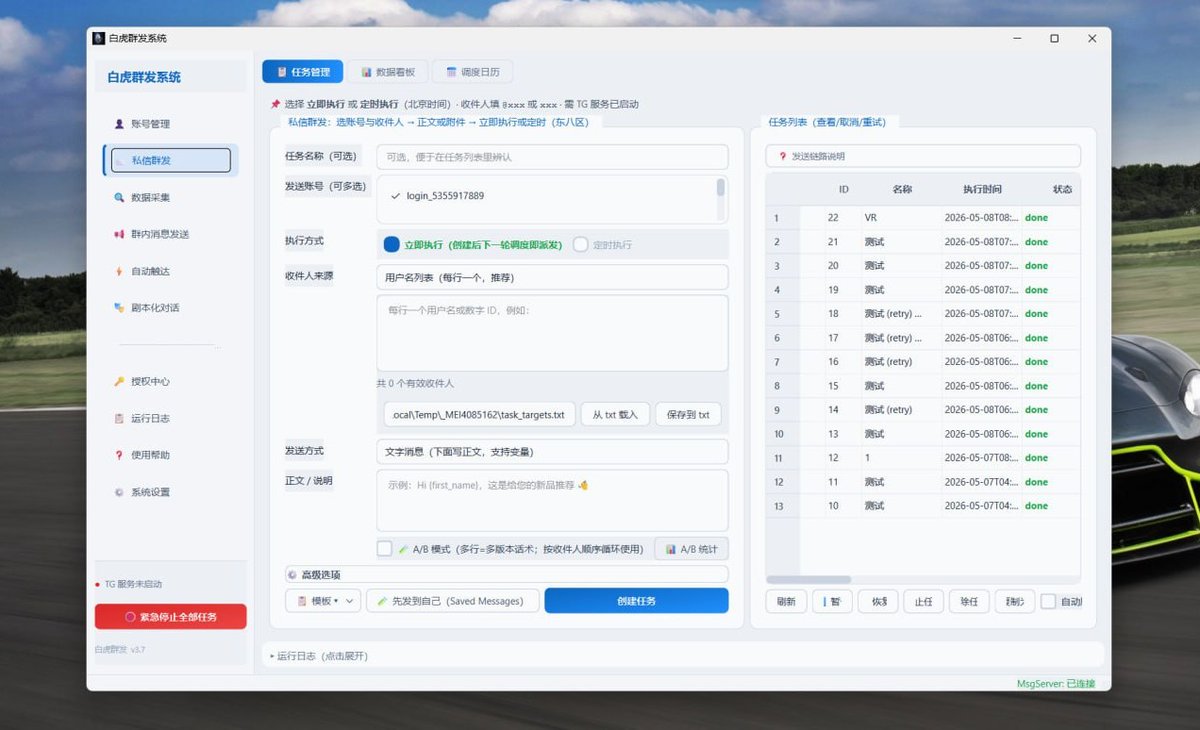
Task: Select task row with ID 18
Action: pos(923,314)
